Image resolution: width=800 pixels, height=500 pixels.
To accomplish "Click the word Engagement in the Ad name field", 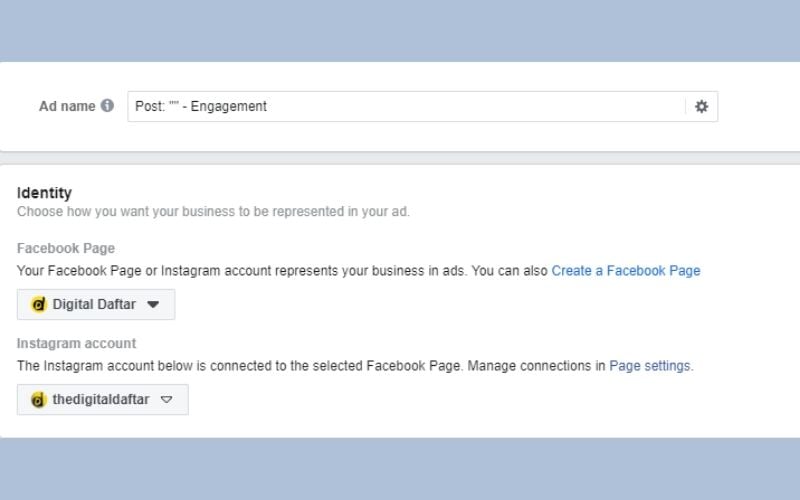I will [x=234, y=106].
